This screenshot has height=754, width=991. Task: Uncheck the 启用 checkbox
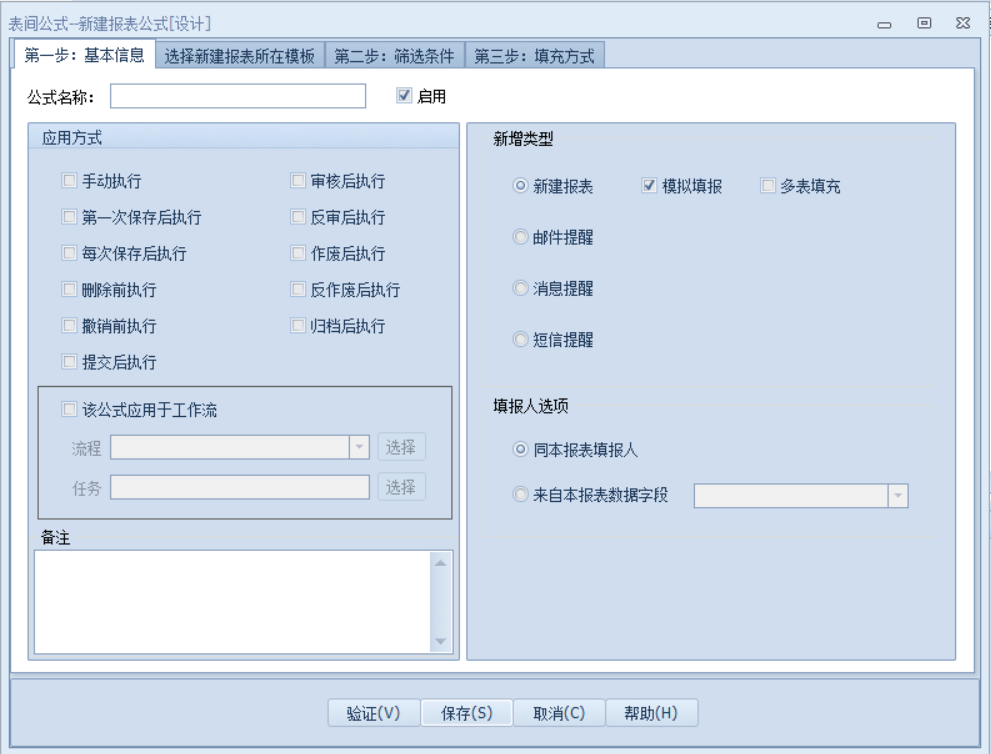[404, 96]
